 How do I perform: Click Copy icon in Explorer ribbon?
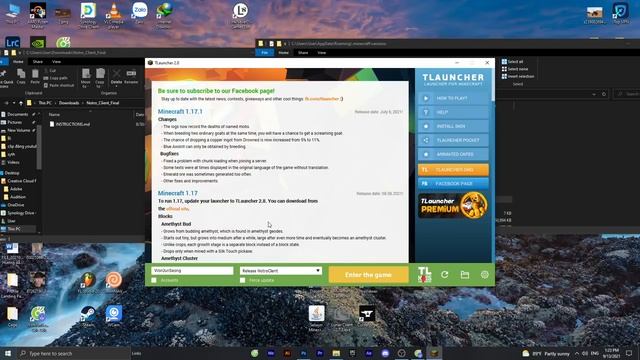point(21,76)
